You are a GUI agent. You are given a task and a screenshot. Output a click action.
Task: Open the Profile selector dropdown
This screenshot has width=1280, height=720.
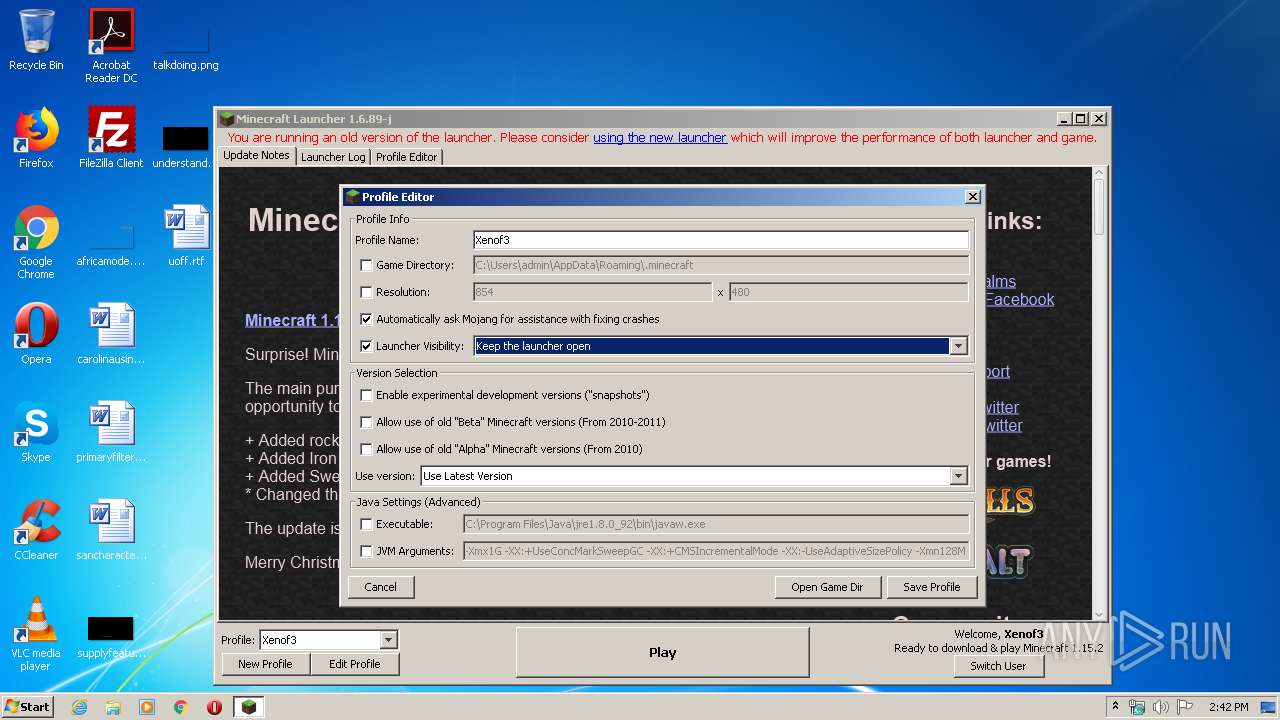(x=389, y=640)
